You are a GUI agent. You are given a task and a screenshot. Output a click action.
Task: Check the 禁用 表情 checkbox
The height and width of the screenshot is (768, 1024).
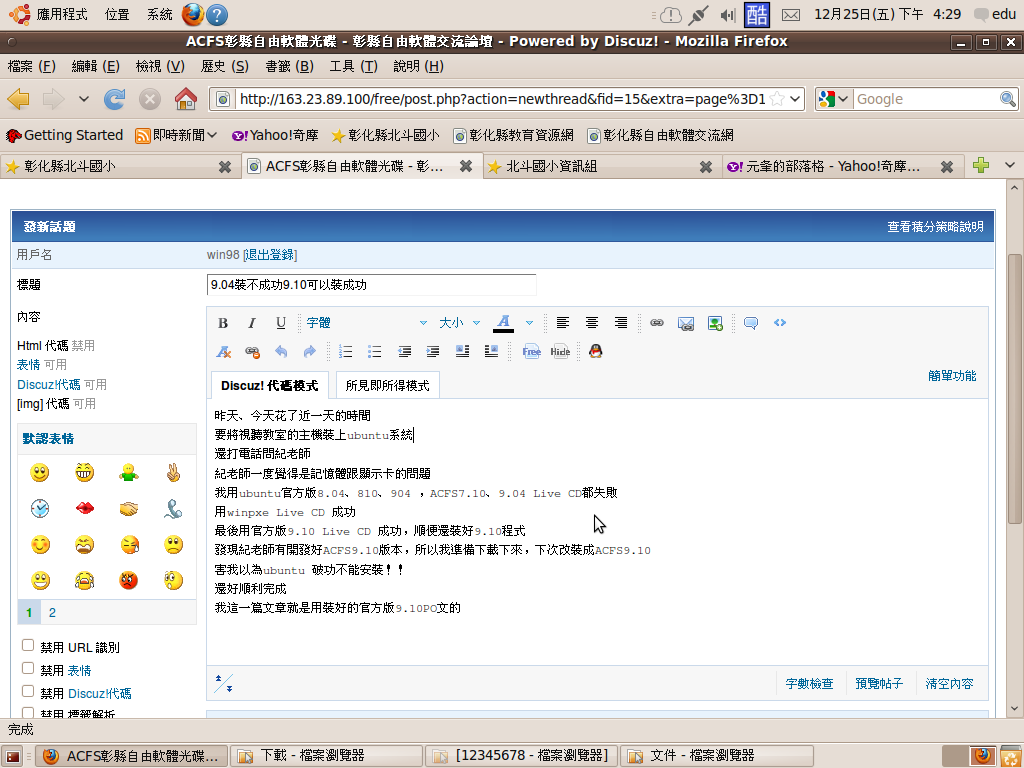click(28, 669)
